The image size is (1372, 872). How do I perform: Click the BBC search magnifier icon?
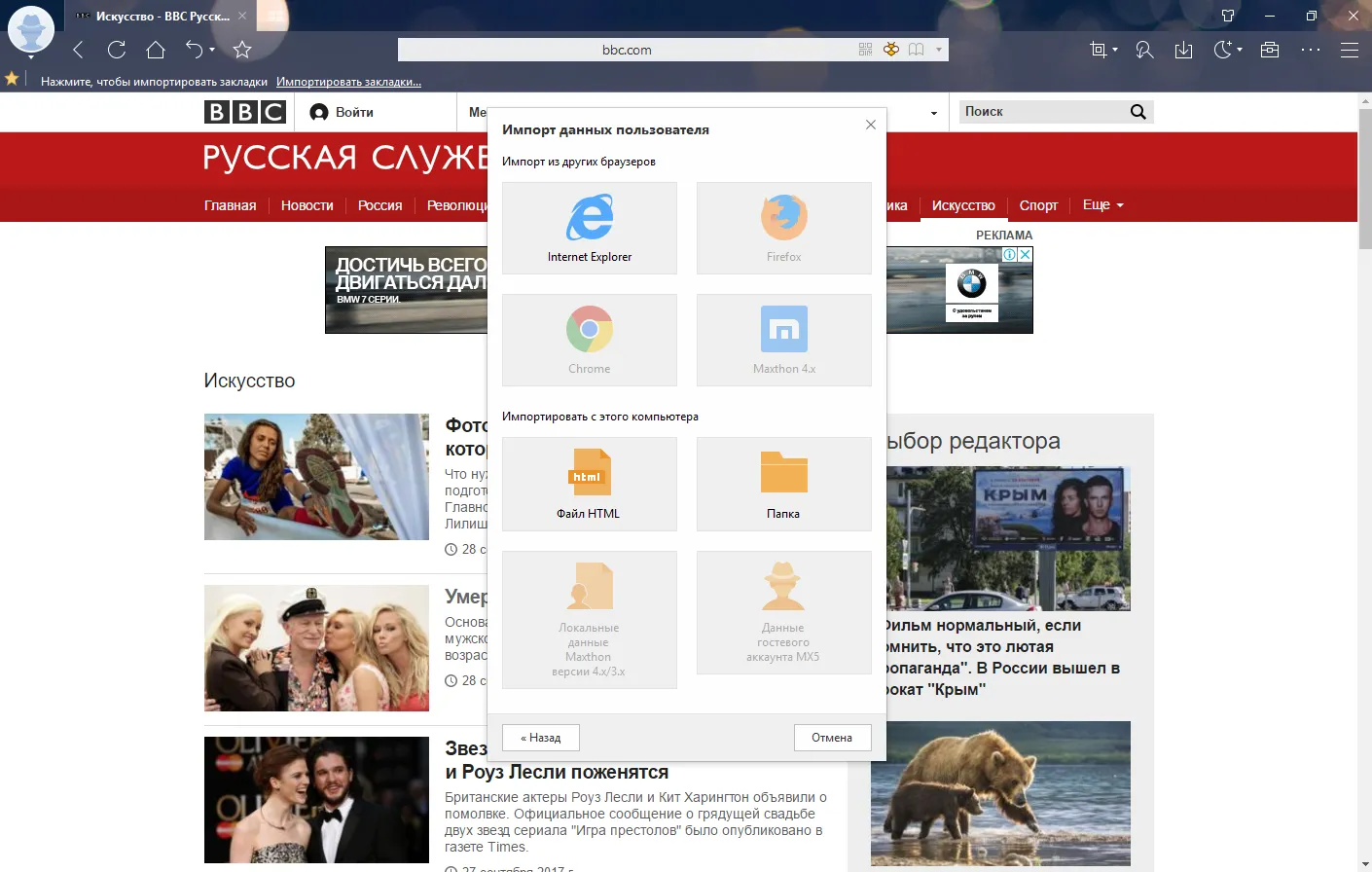[x=1138, y=112]
